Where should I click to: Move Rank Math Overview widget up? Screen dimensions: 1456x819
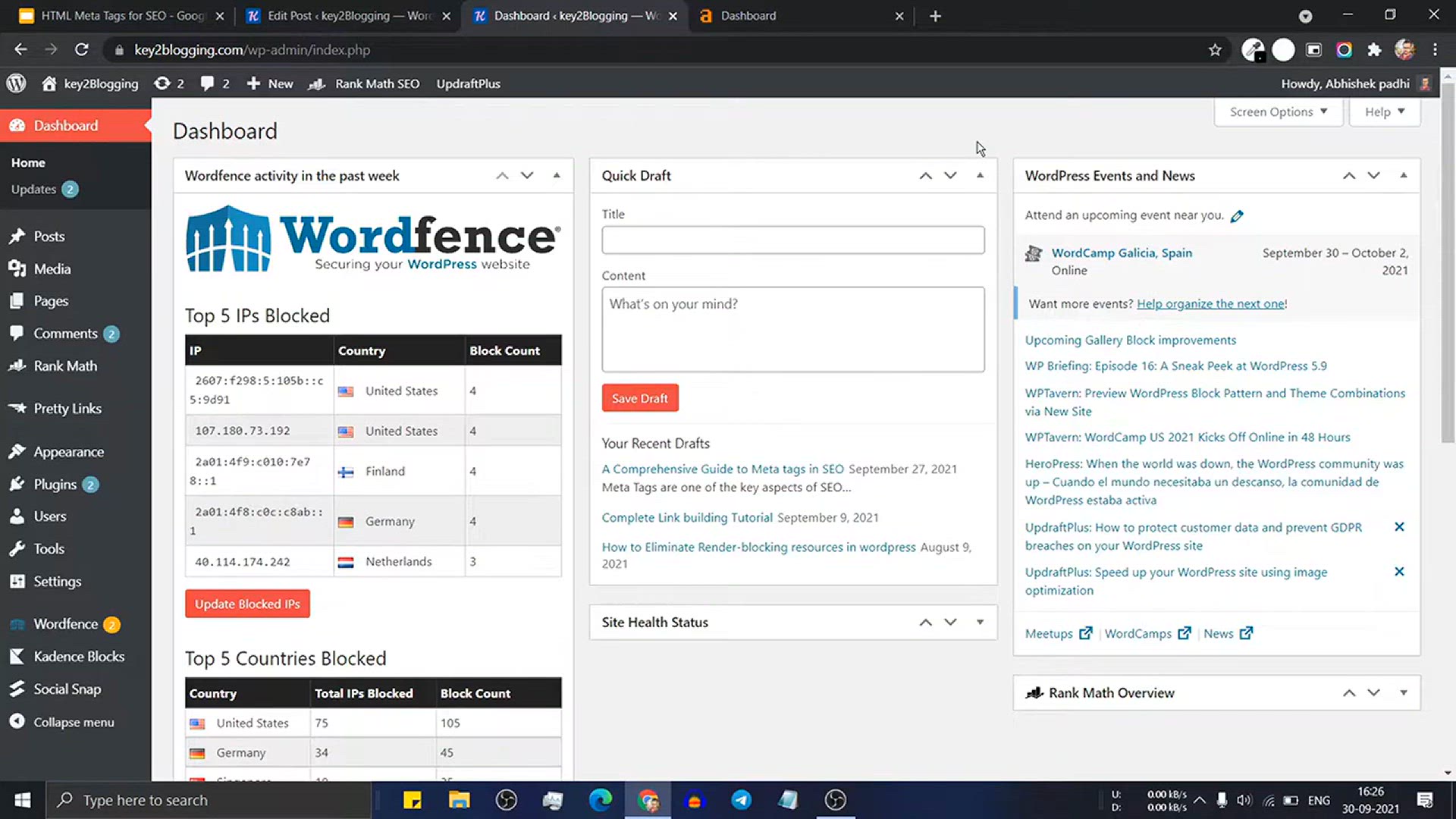1349,692
